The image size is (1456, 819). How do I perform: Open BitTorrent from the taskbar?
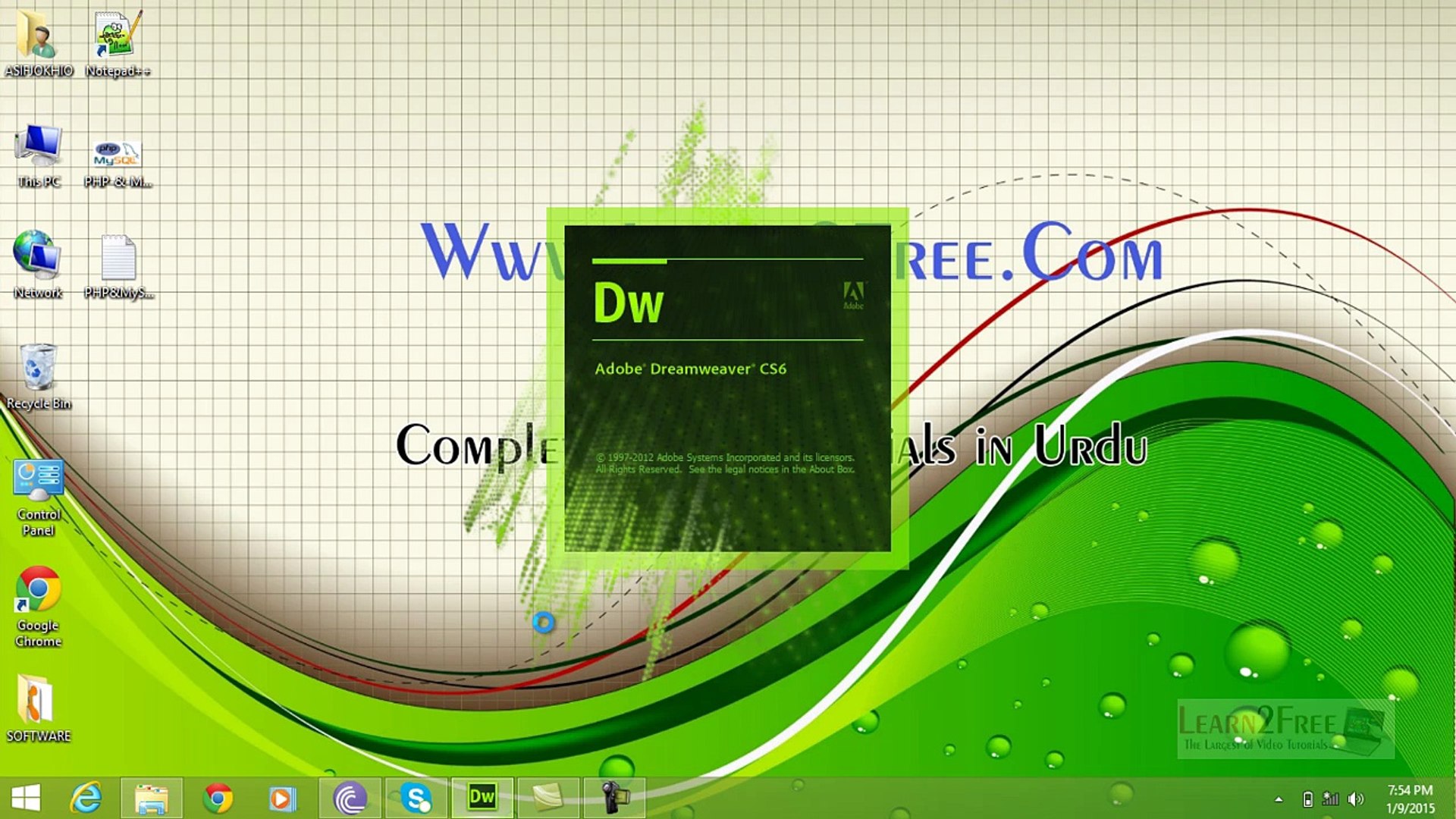(x=349, y=798)
